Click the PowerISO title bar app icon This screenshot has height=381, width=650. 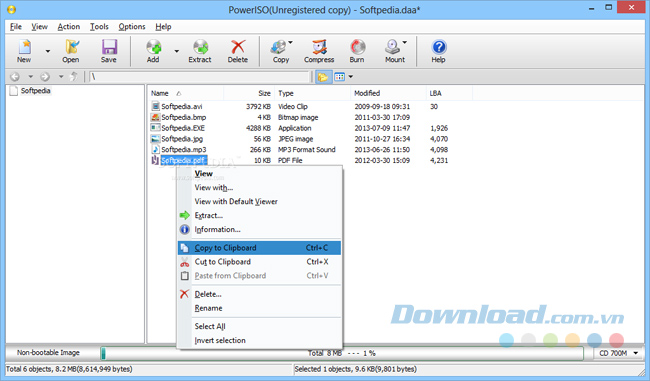click(12, 9)
